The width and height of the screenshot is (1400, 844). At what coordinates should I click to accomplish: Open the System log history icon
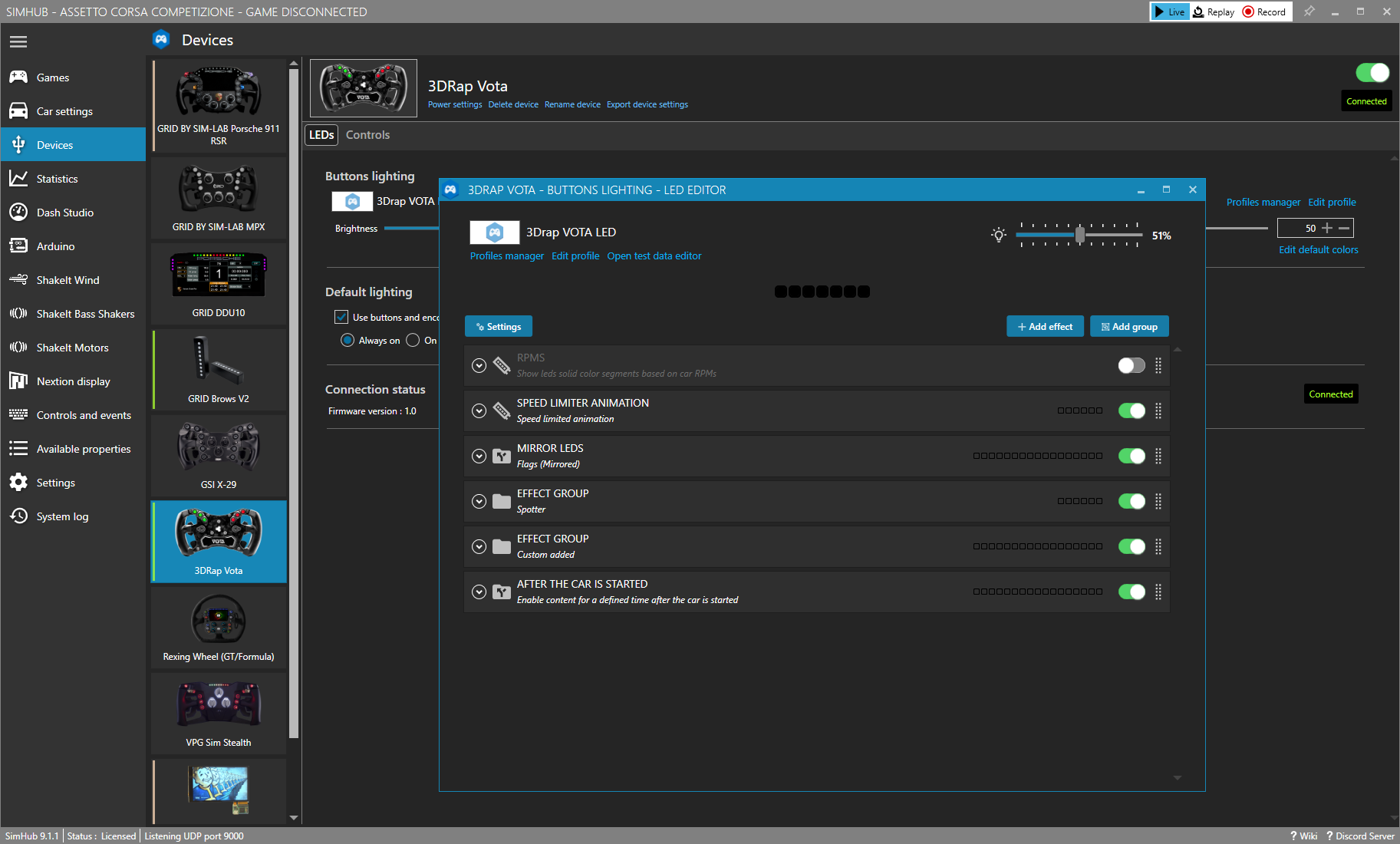18,516
